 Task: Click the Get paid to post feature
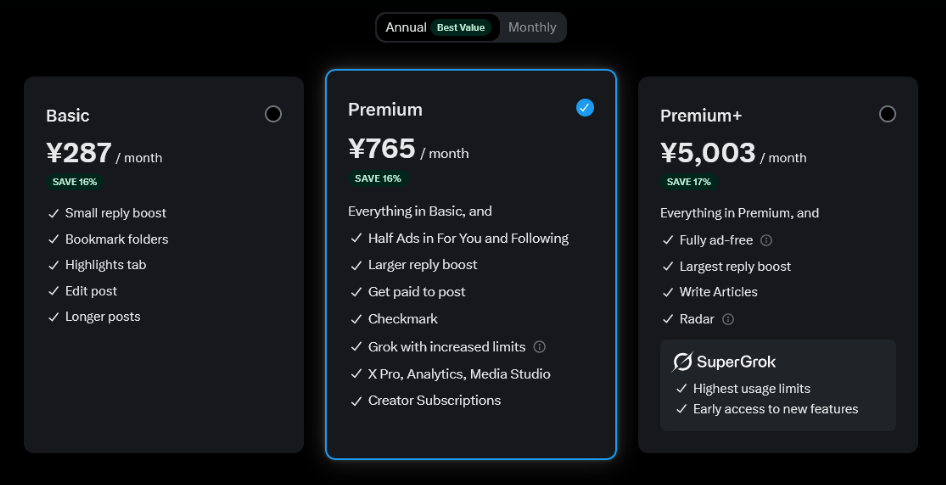click(x=417, y=292)
